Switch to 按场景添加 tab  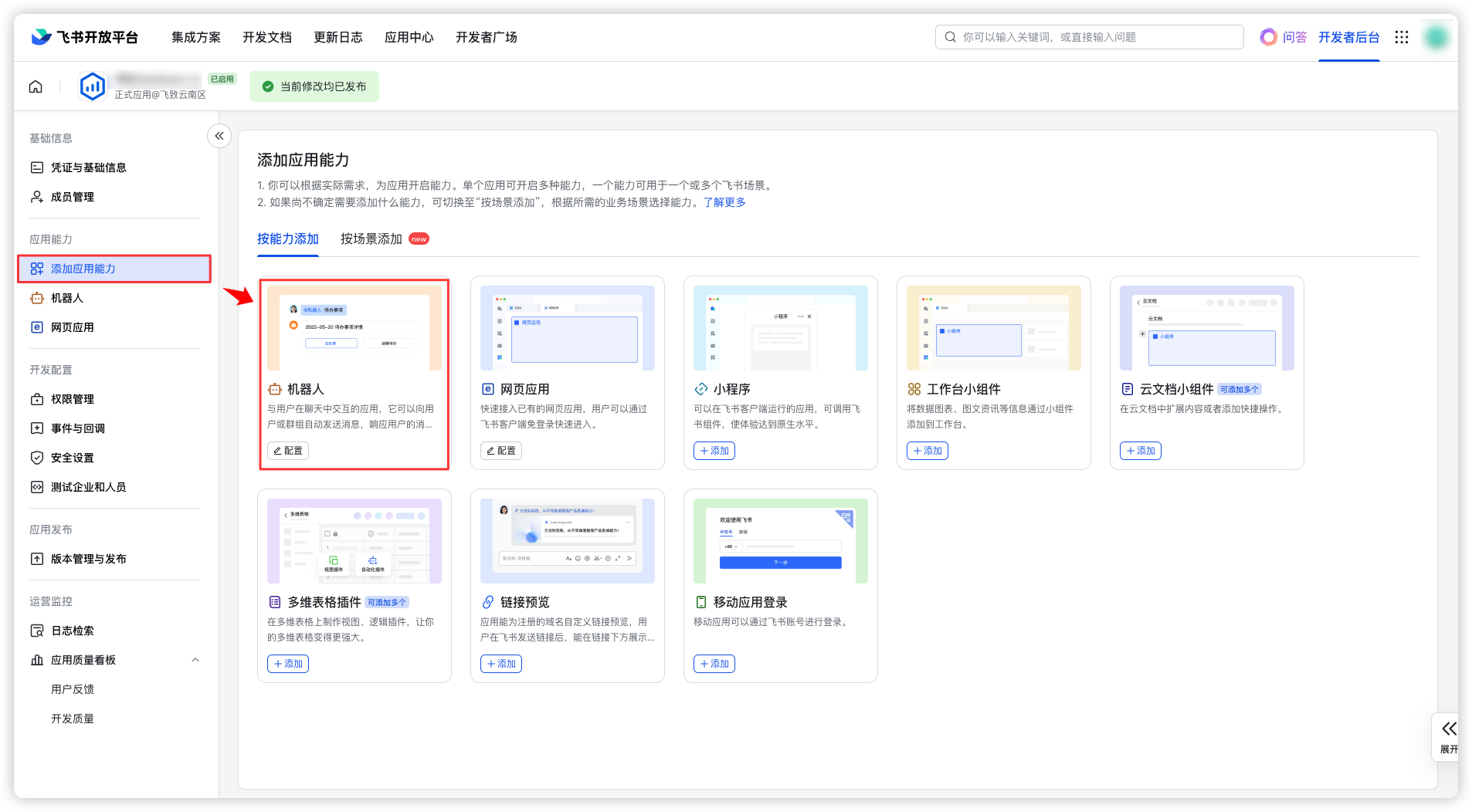pos(371,239)
